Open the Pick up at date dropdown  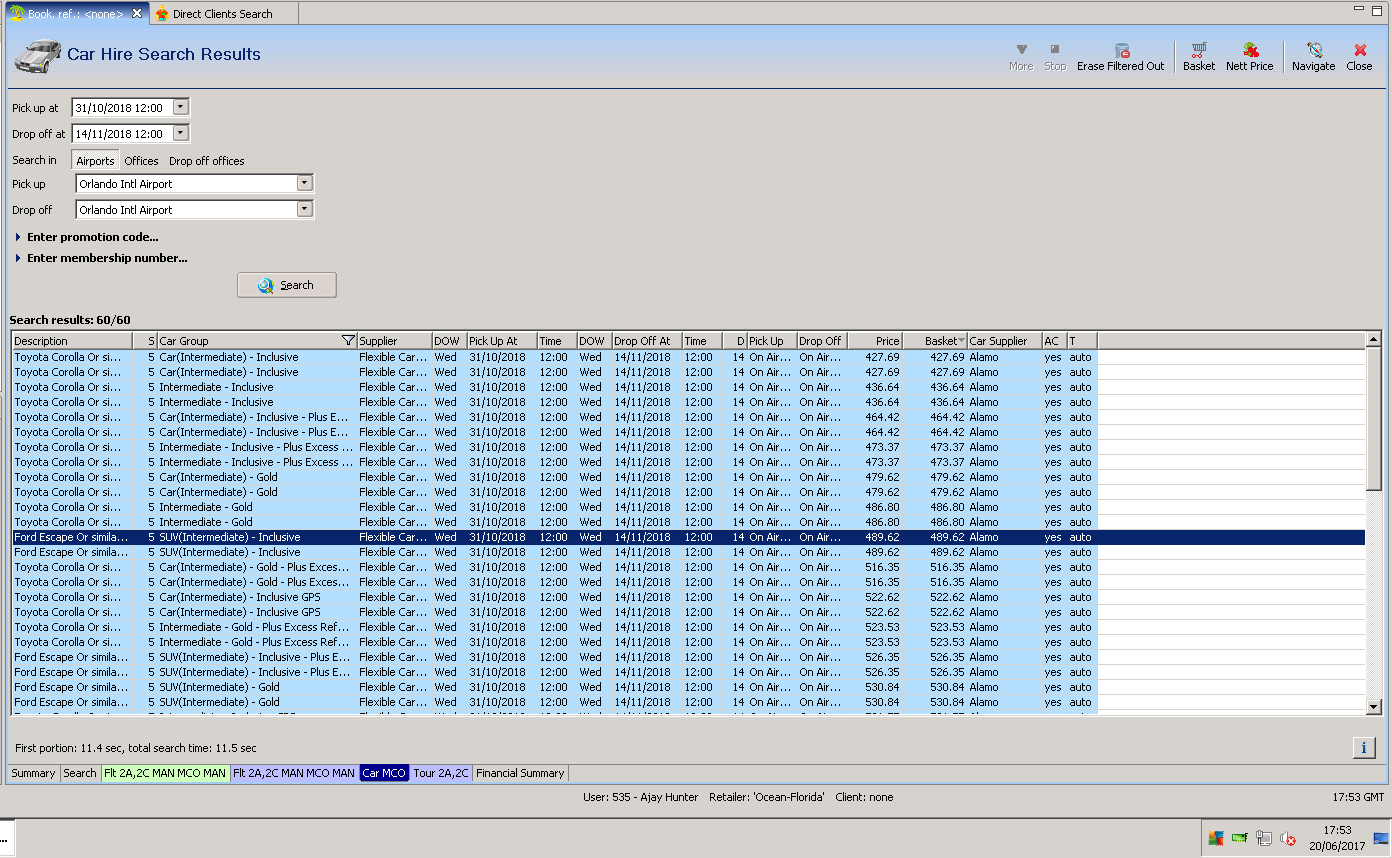coord(180,107)
